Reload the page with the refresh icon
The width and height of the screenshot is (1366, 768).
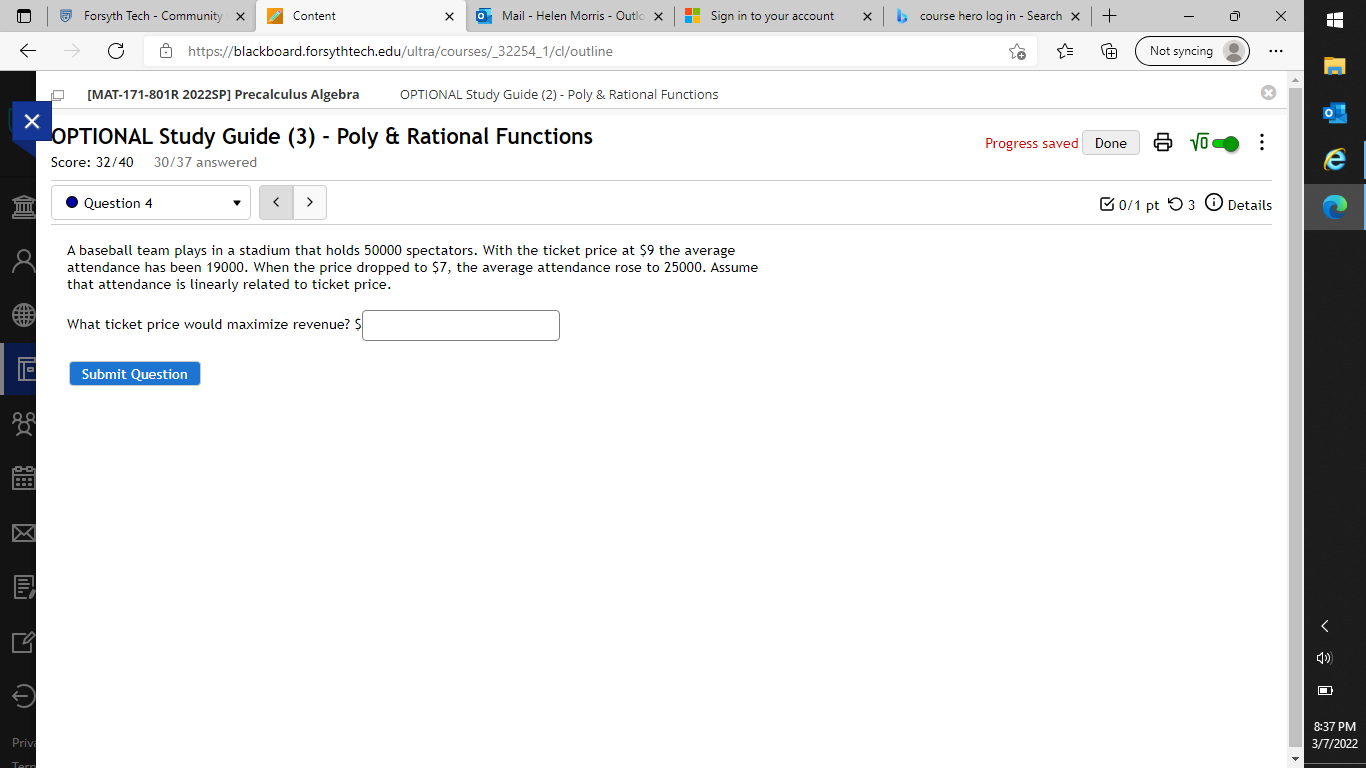tap(116, 51)
